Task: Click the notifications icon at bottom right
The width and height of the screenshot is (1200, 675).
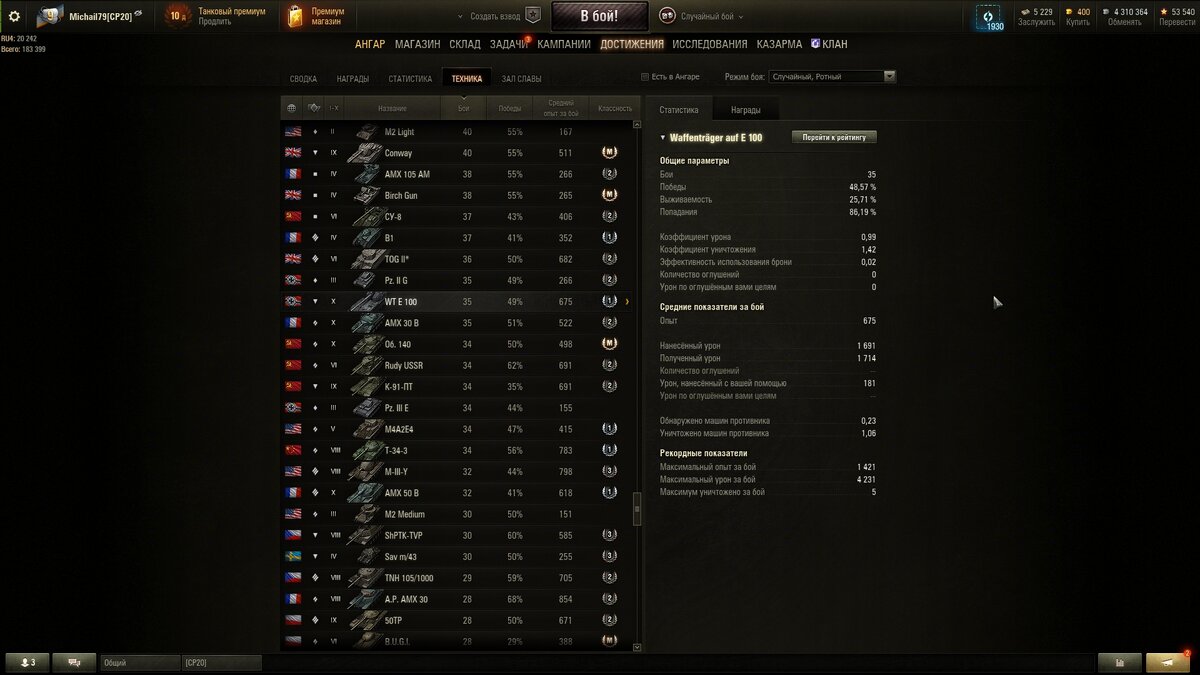Action: (1168, 662)
